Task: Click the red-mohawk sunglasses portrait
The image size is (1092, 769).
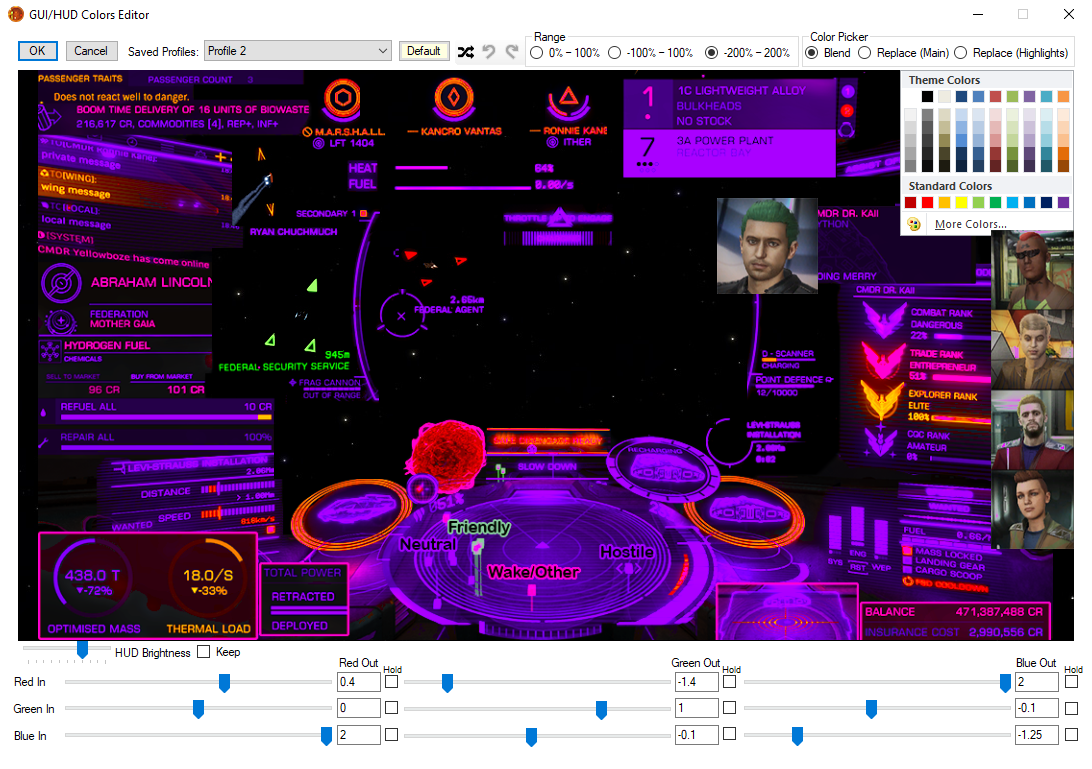Action: click(x=1032, y=270)
